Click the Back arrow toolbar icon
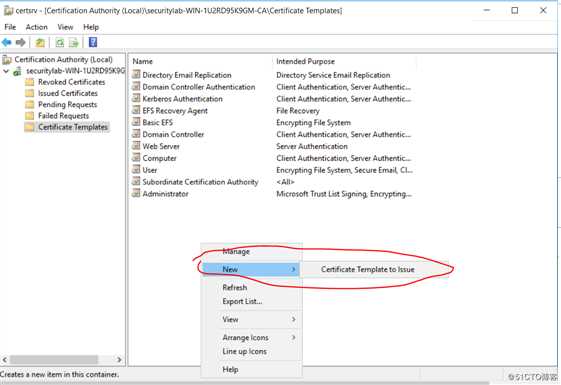The width and height of the screenshot is (561, 385). click(6, 43)
